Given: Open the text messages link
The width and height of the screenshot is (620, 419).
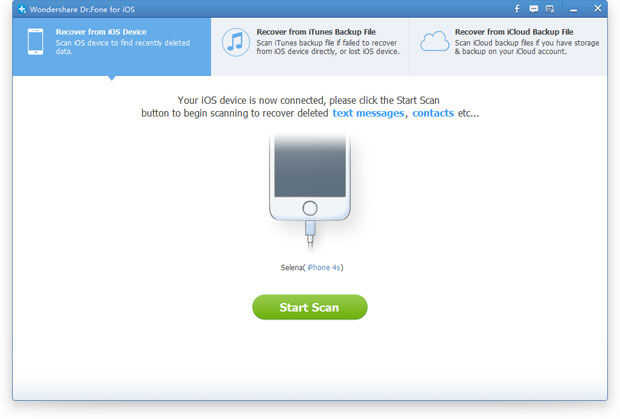Looking at the screenshot, I should click(x=368, y=113).
